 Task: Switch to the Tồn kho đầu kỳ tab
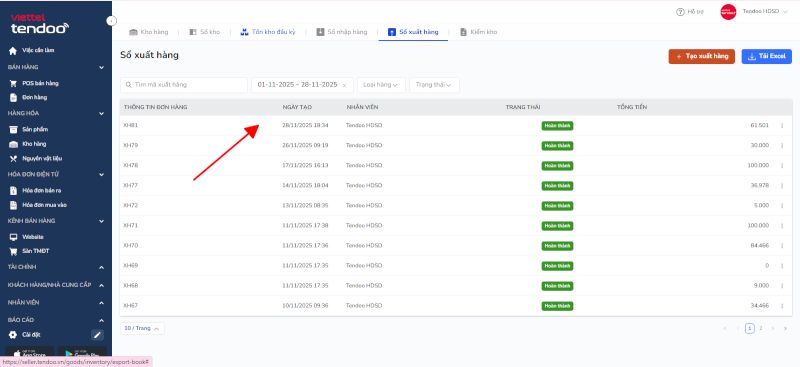(x=268, y=32)
